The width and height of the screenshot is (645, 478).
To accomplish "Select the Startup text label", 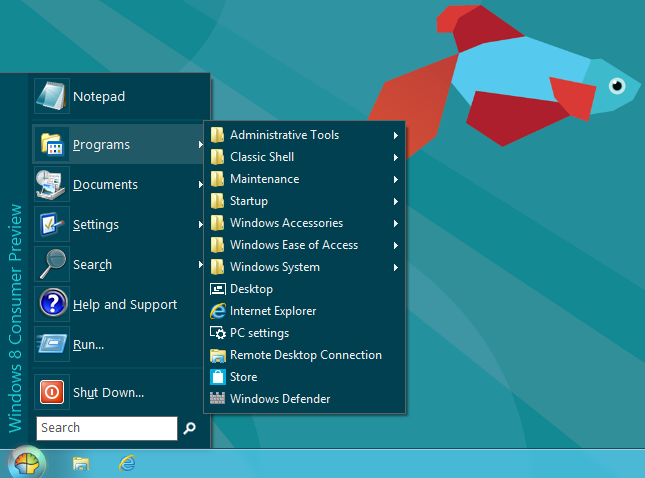I will (249, 201).
